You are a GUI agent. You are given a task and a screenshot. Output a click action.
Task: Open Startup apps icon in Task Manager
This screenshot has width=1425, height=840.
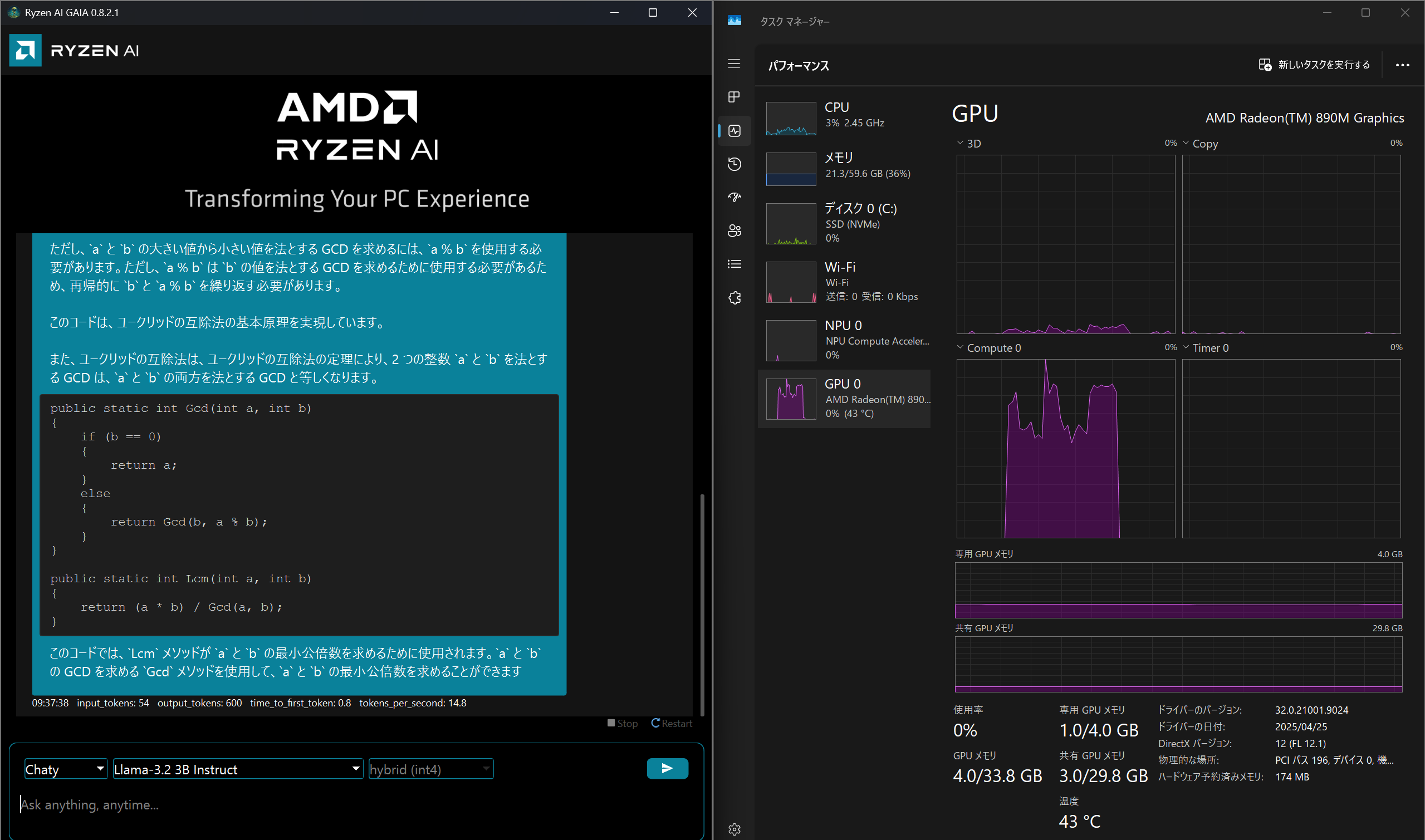click(x=734, y=198)
